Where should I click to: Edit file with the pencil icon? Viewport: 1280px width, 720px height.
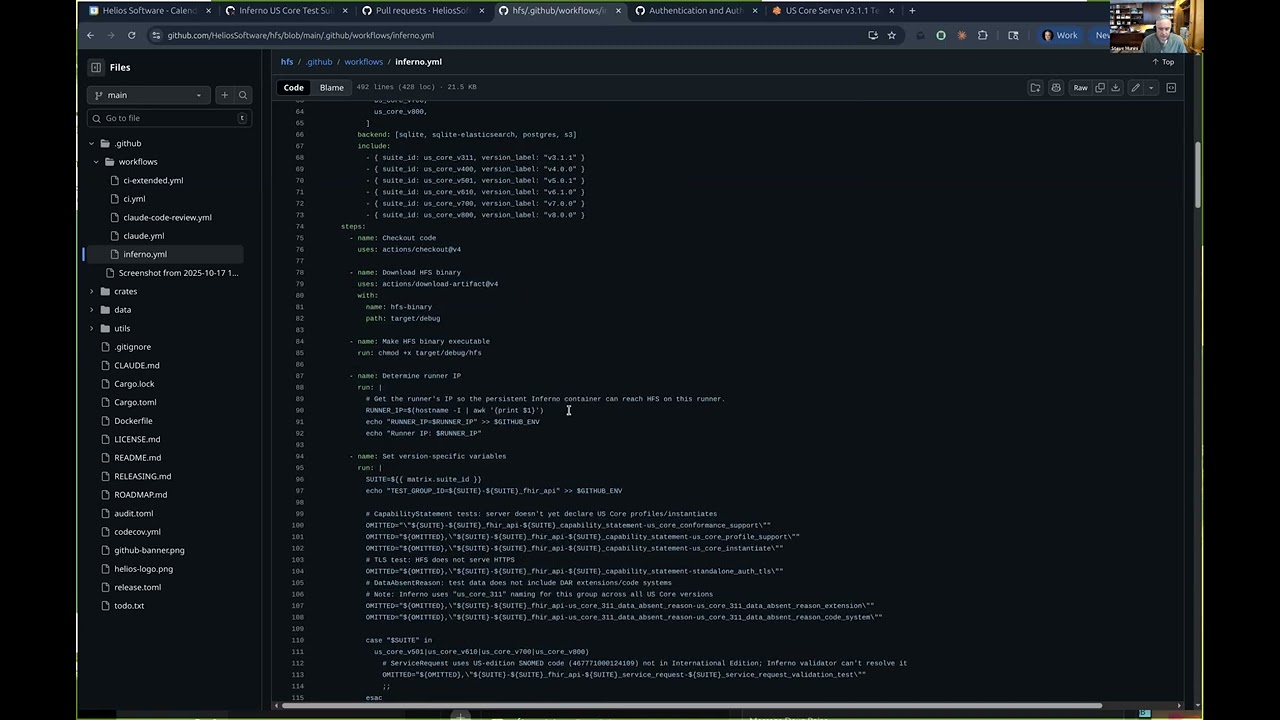[1135, 88]
